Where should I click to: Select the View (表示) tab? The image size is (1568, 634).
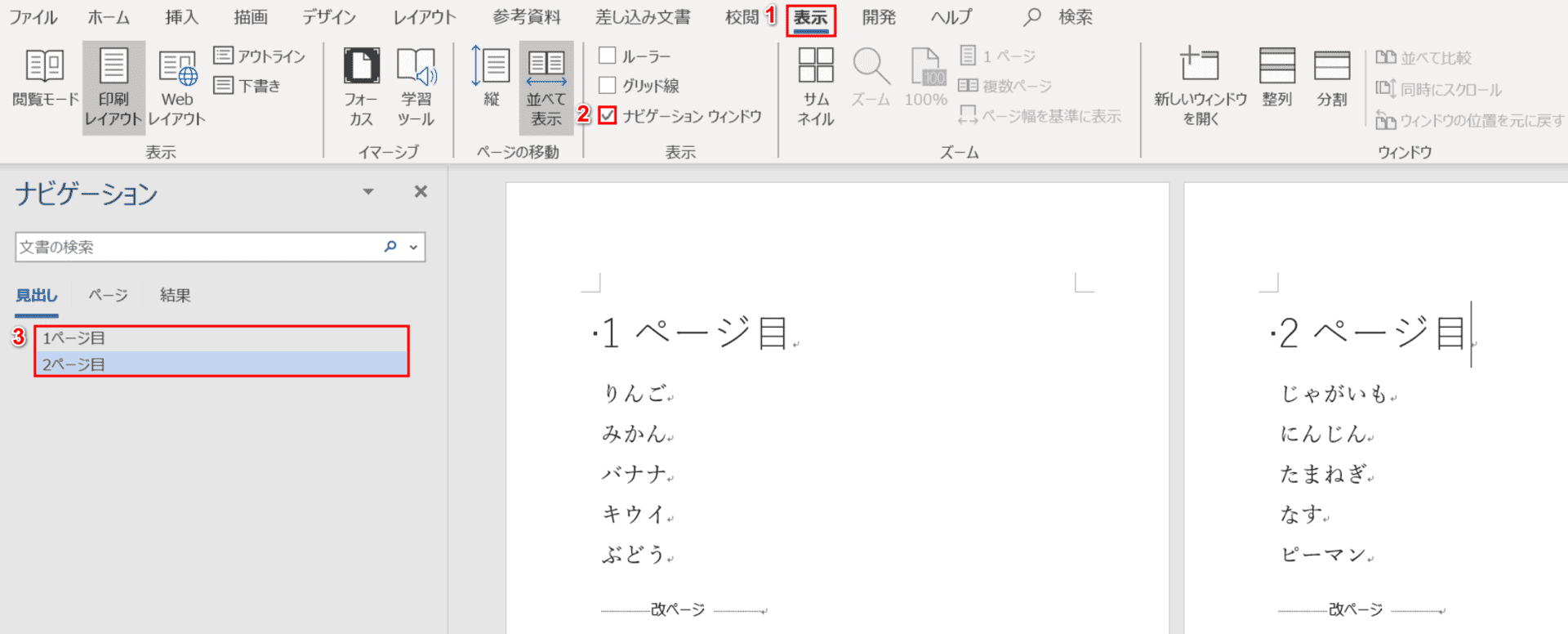coord(811,18)
